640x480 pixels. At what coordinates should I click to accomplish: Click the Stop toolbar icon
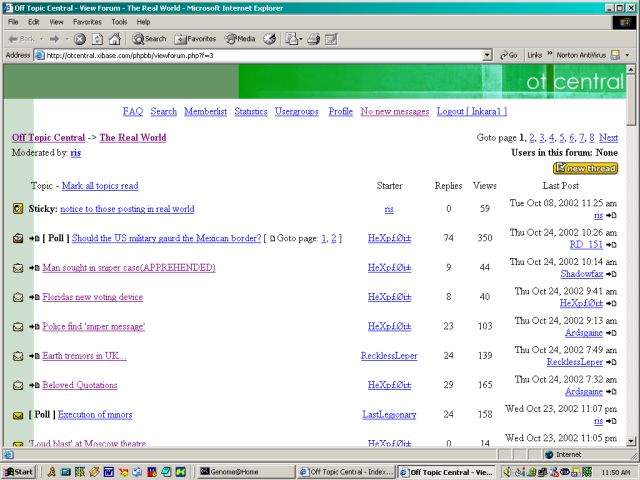[80, 39]
